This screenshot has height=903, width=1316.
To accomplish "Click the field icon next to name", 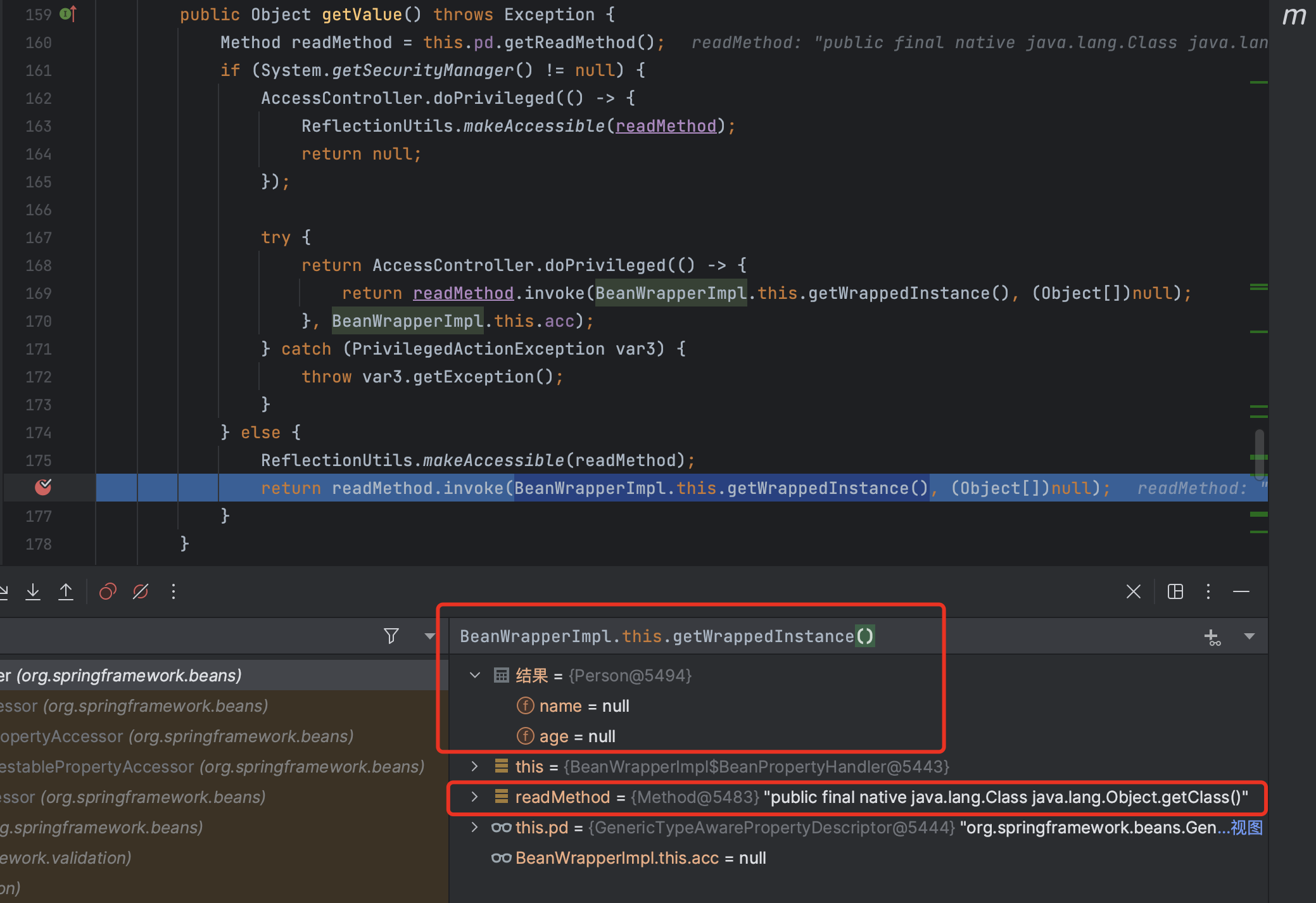I will click(526, 705).
